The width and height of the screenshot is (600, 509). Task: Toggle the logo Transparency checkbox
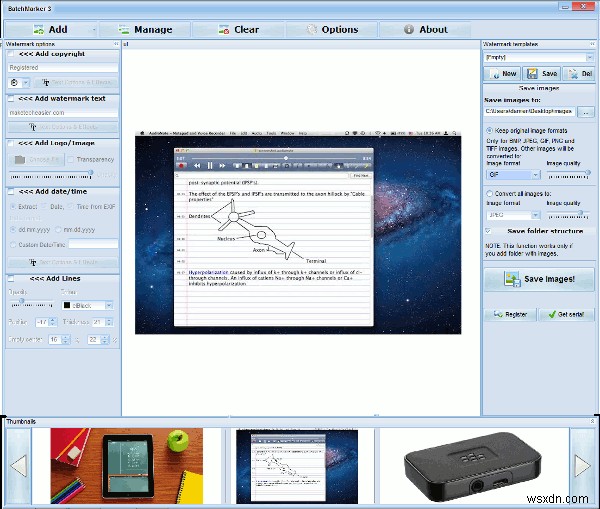pyautogui.click(x=71, y=159)
